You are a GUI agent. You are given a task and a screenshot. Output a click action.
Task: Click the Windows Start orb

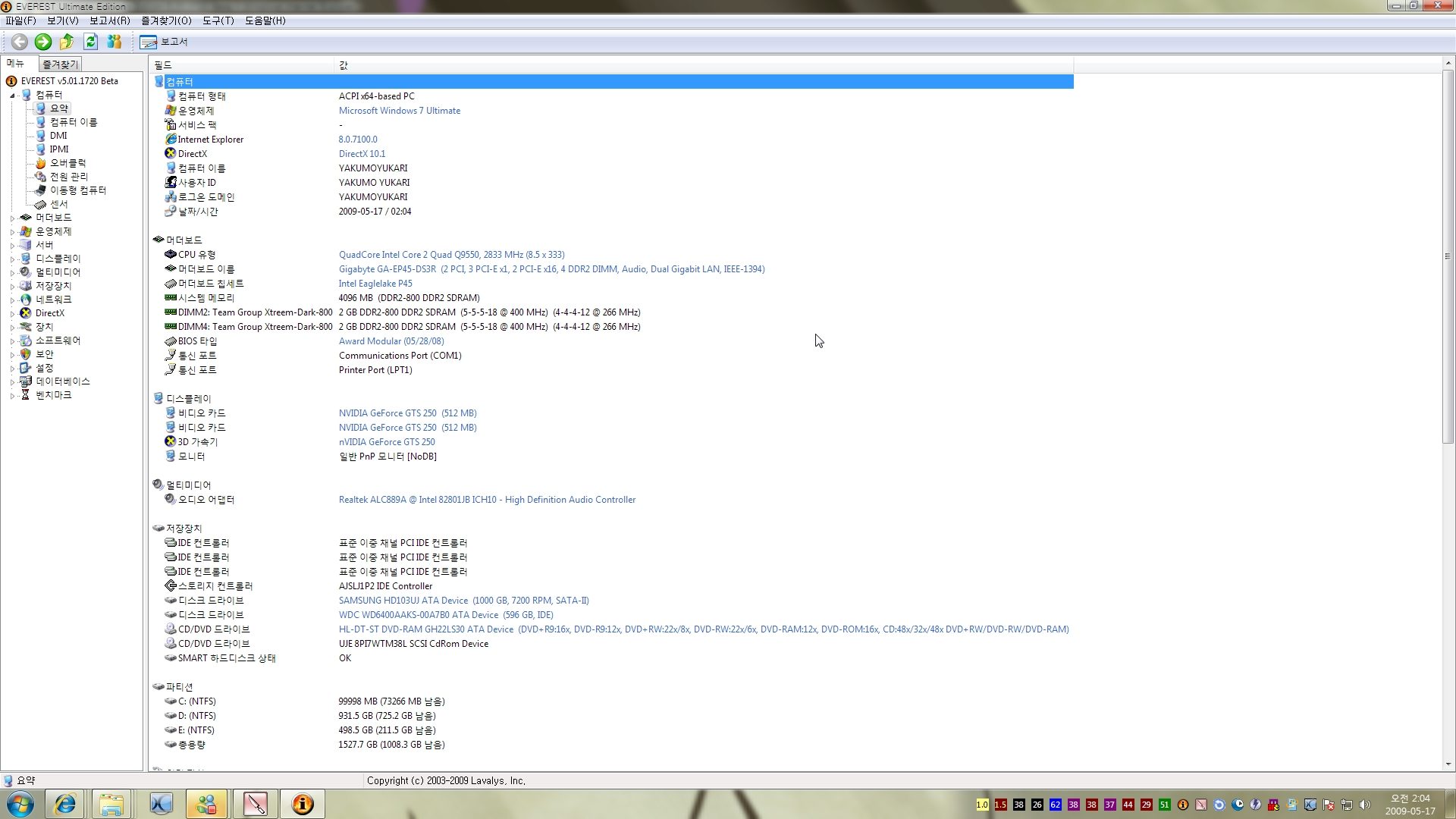pos(20,804)
